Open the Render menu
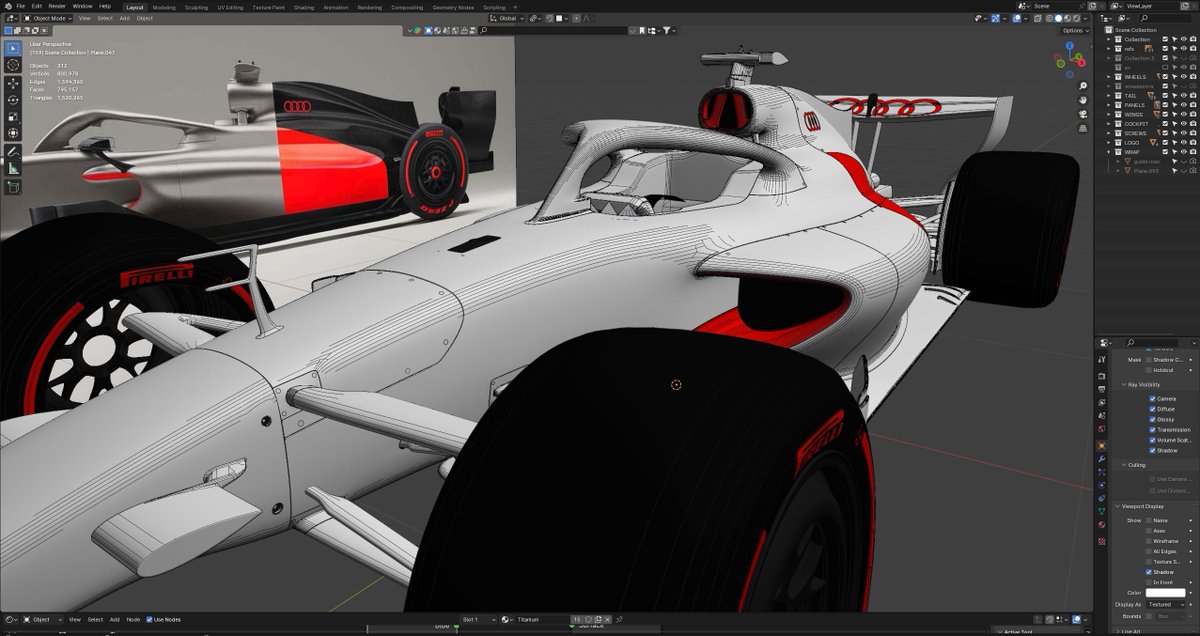The height and width of the screenshot is (636, 1200). (57, 6)
